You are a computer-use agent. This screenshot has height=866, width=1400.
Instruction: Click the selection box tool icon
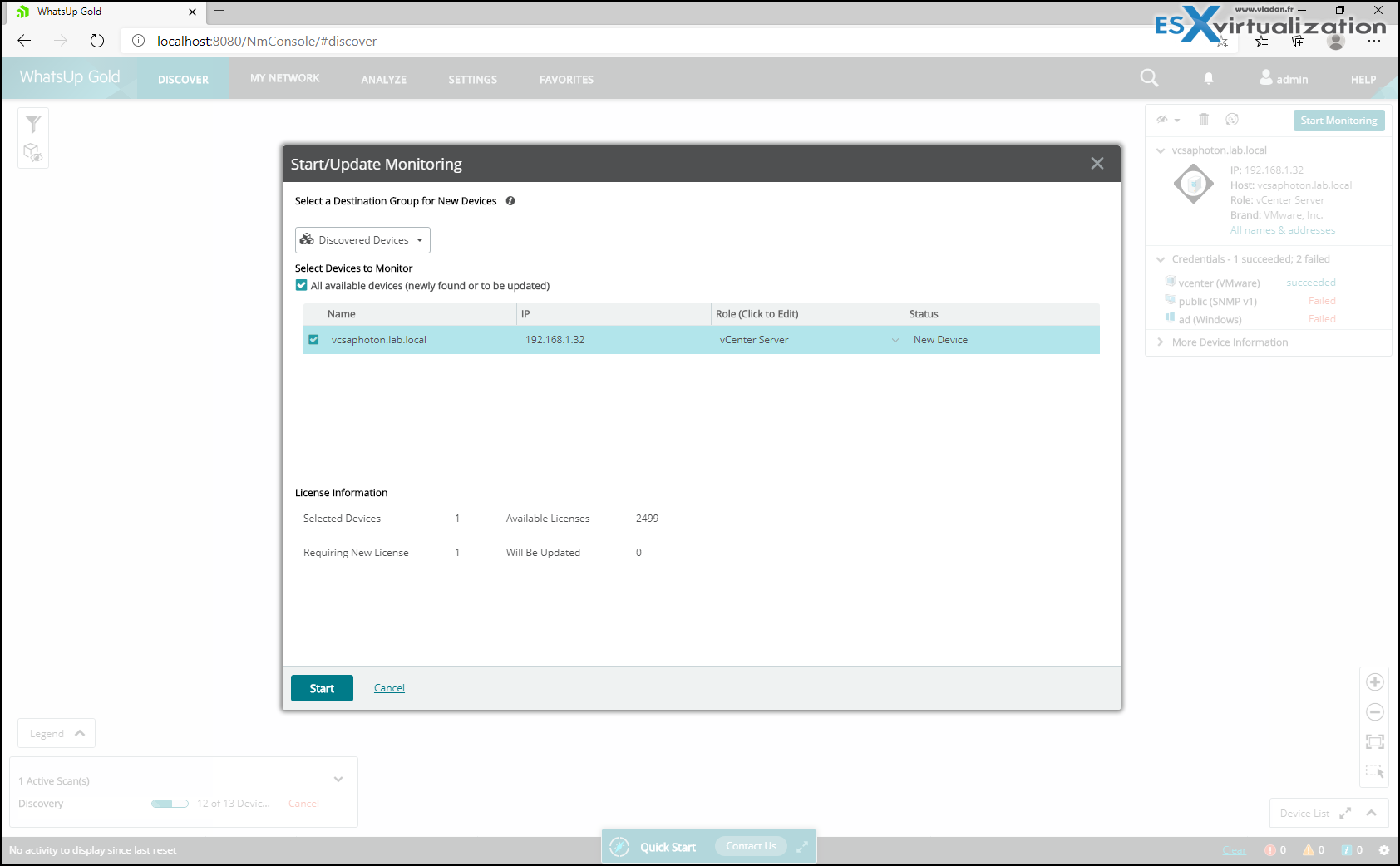coord(1375,771)
